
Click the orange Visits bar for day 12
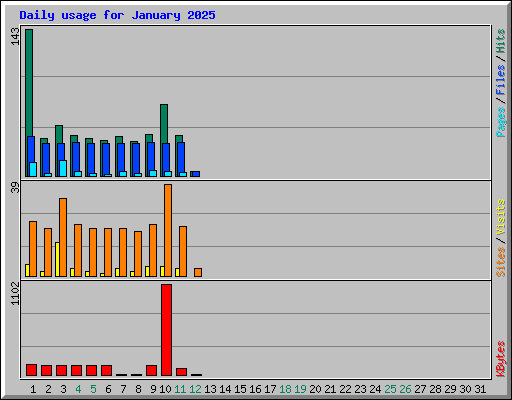pos(198,272)
